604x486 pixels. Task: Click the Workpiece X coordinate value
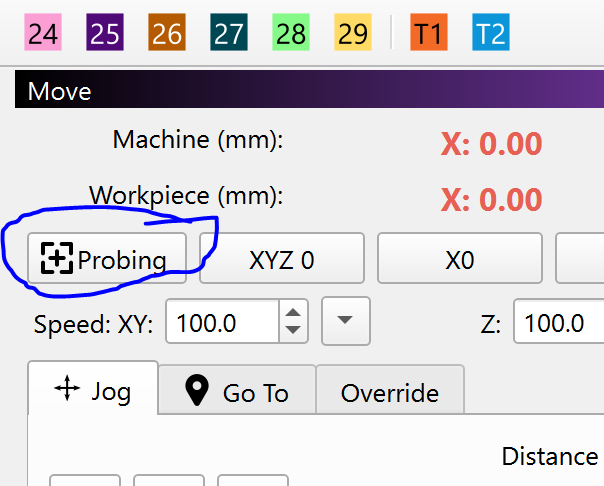pos(492,199)
